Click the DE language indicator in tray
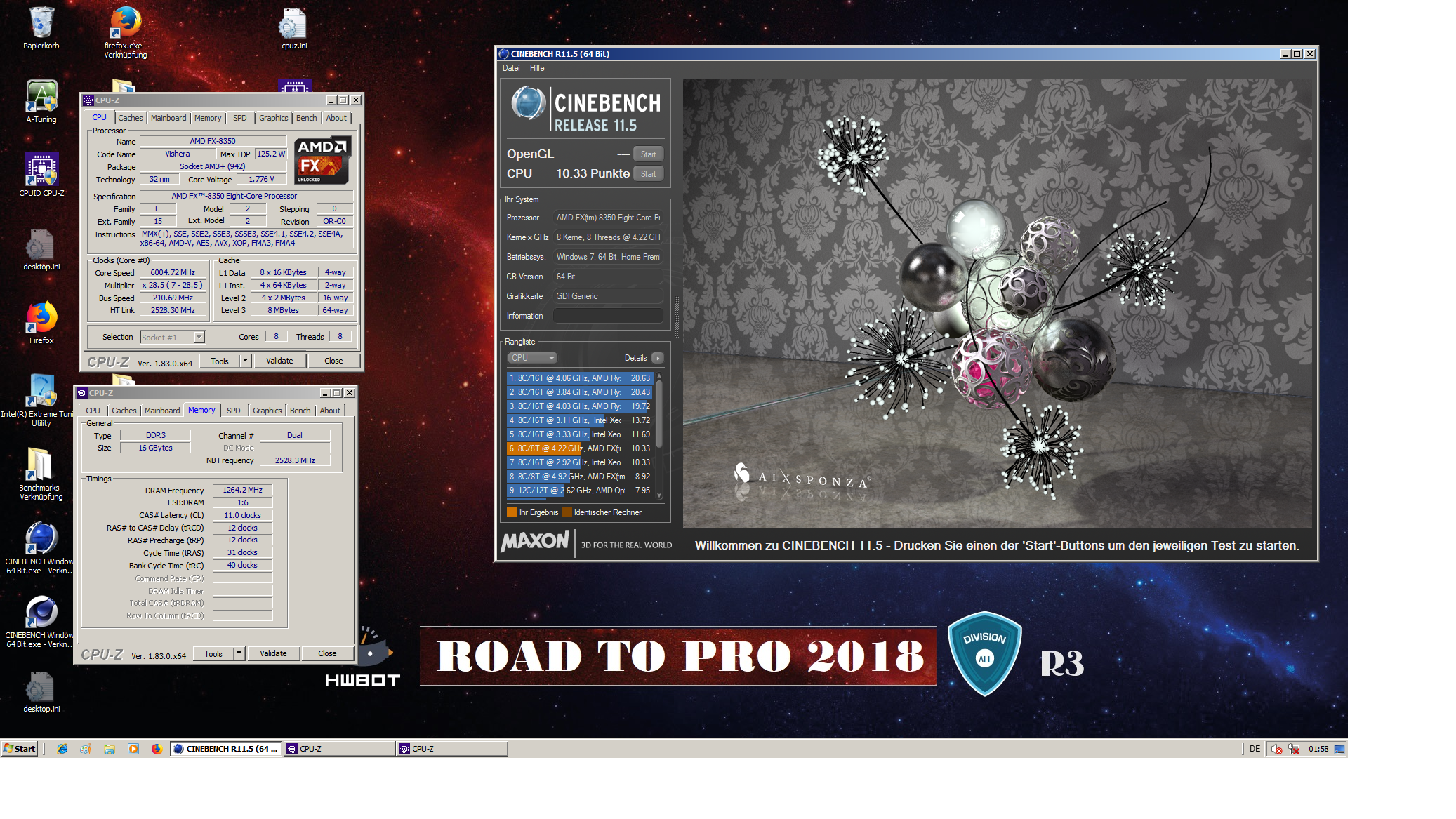Image resolution: width=1456 pixels, height=819 pixels. [1255, 749]
